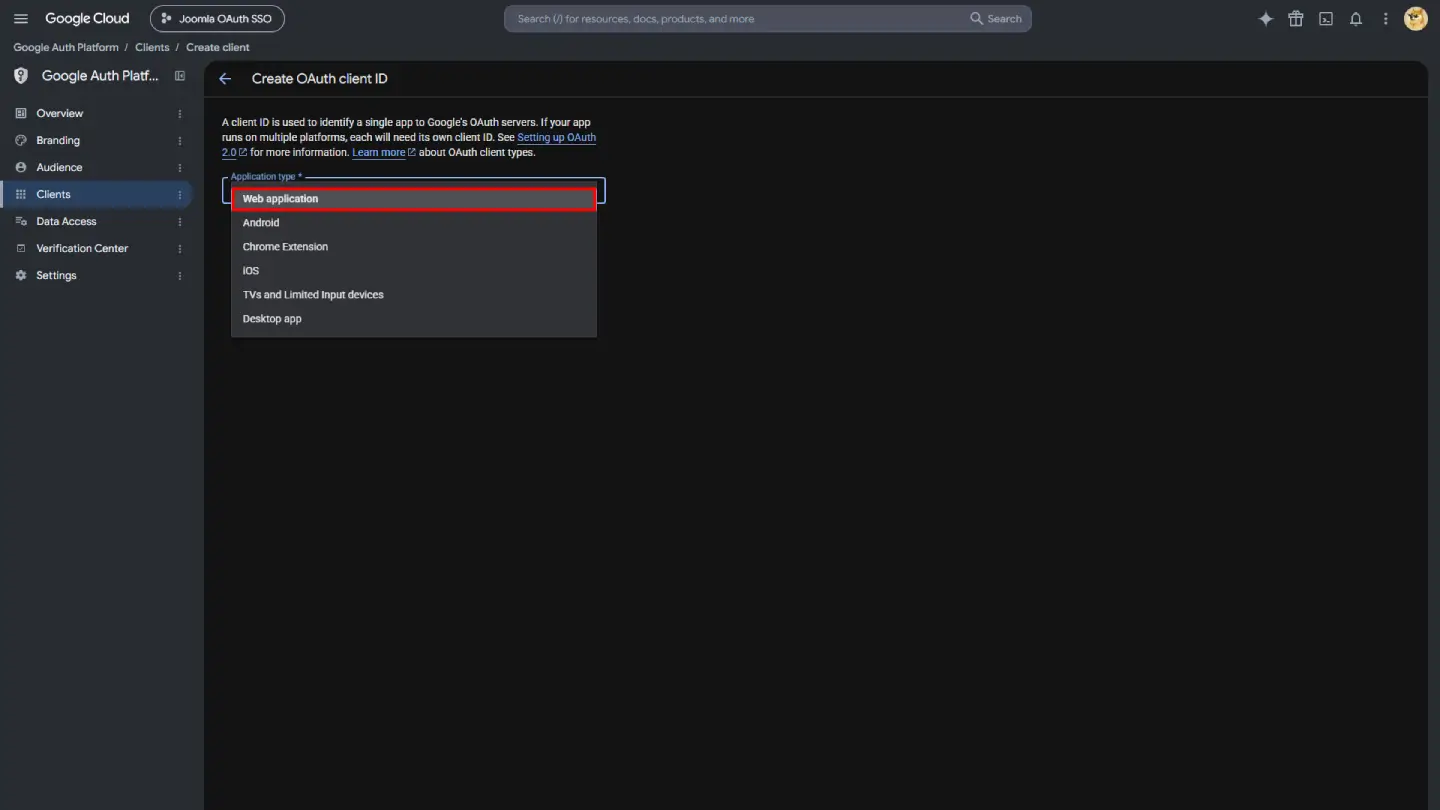This screenshot has width=1440, height=810.
Task: Open the Learn more link
Action: (x=383, y=153)
